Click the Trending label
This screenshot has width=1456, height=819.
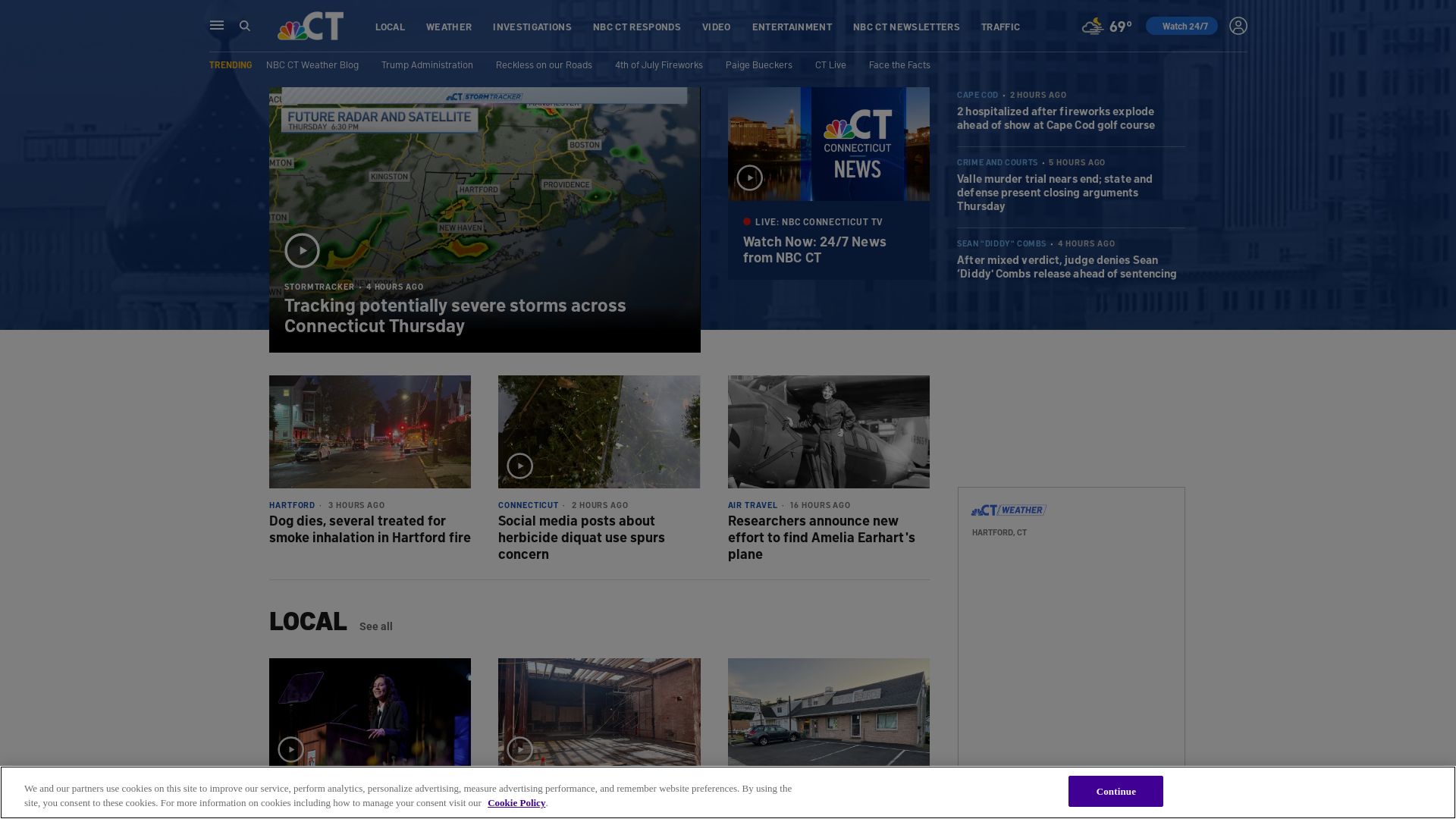pyautogui.click(x=231, y=64)
